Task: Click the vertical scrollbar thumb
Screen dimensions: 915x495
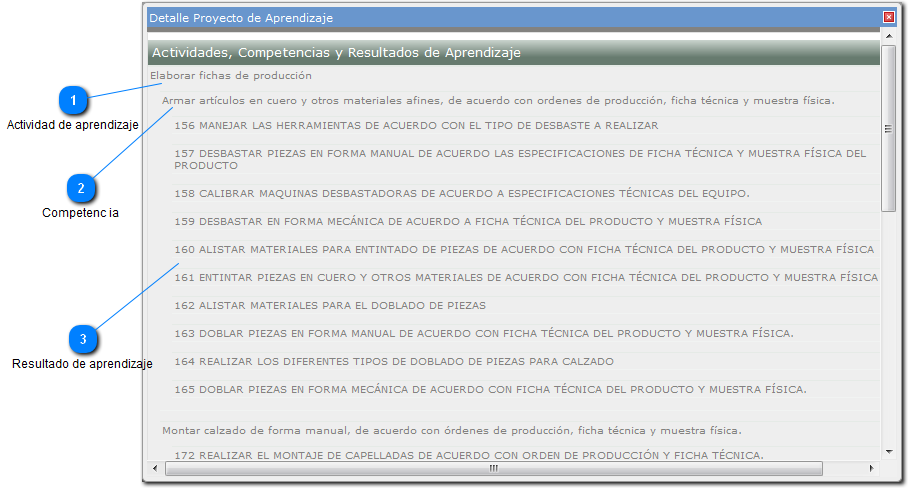Action: click(x=888, y=128)
